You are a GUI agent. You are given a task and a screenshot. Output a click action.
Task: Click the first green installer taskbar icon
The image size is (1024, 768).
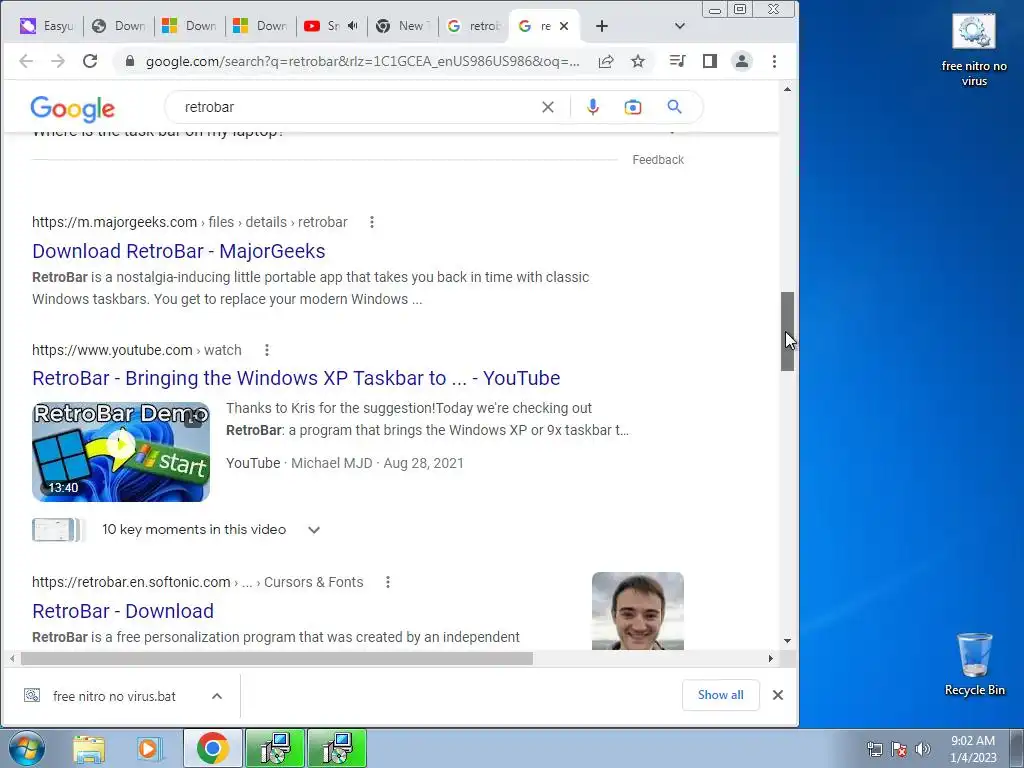pos(275,748)
